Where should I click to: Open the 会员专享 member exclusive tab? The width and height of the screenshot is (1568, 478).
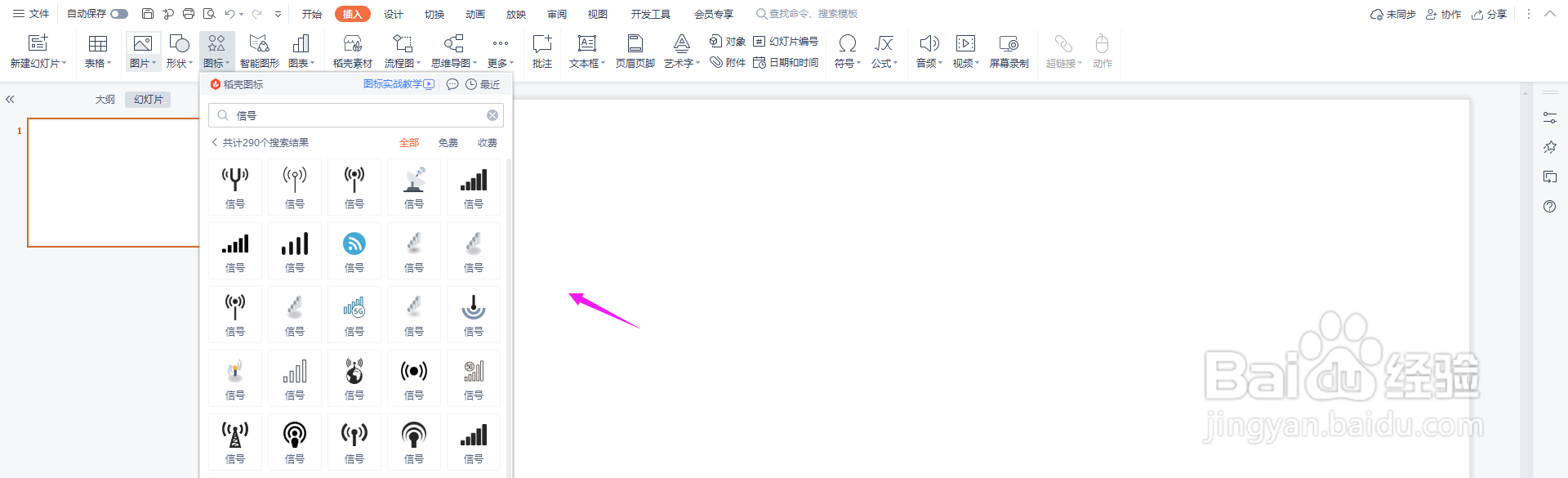tap(714, 14)
